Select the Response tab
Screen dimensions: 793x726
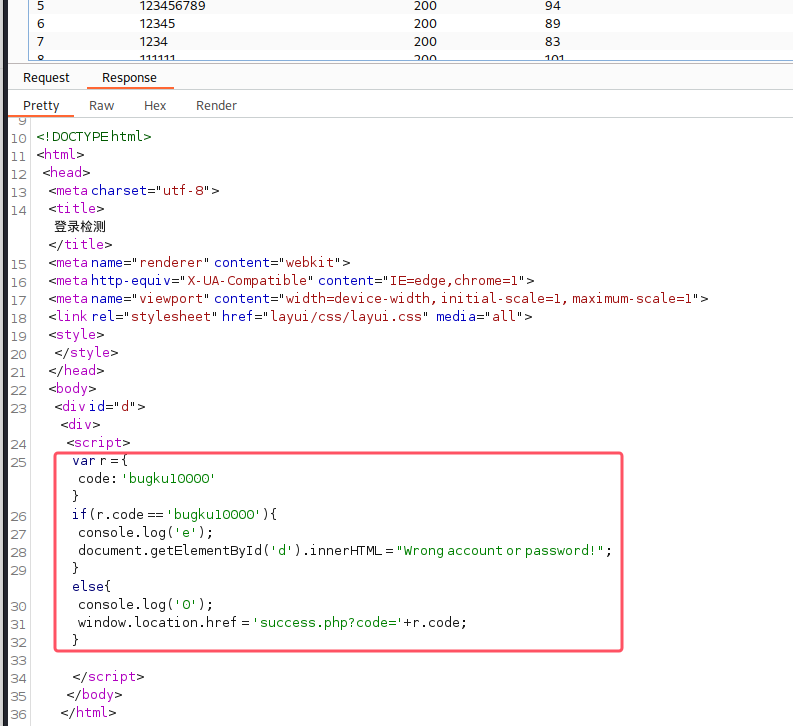[129, 78]
